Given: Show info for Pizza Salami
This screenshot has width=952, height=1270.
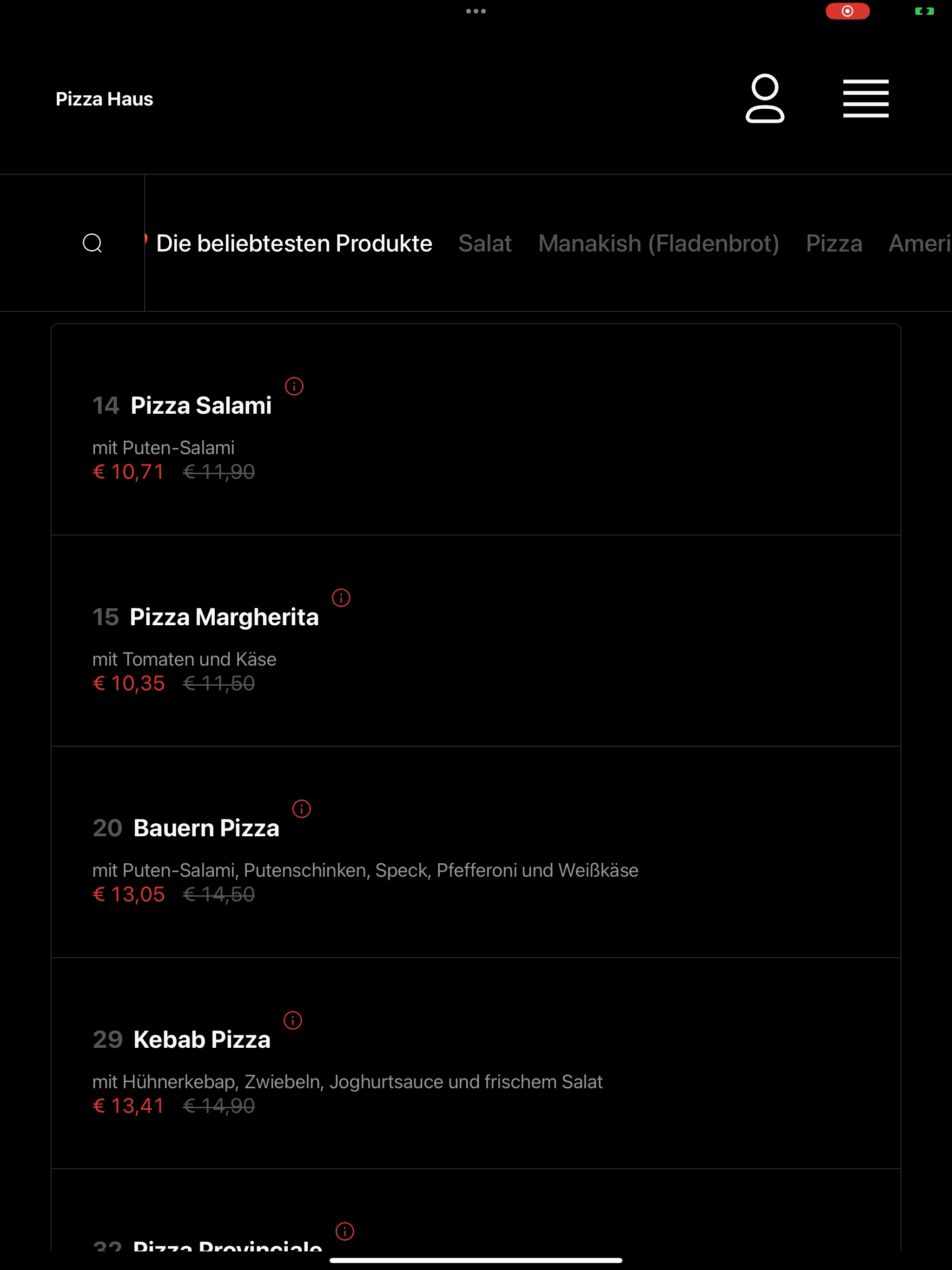Looking at the screenshot, I should click(x=294, y=386).
